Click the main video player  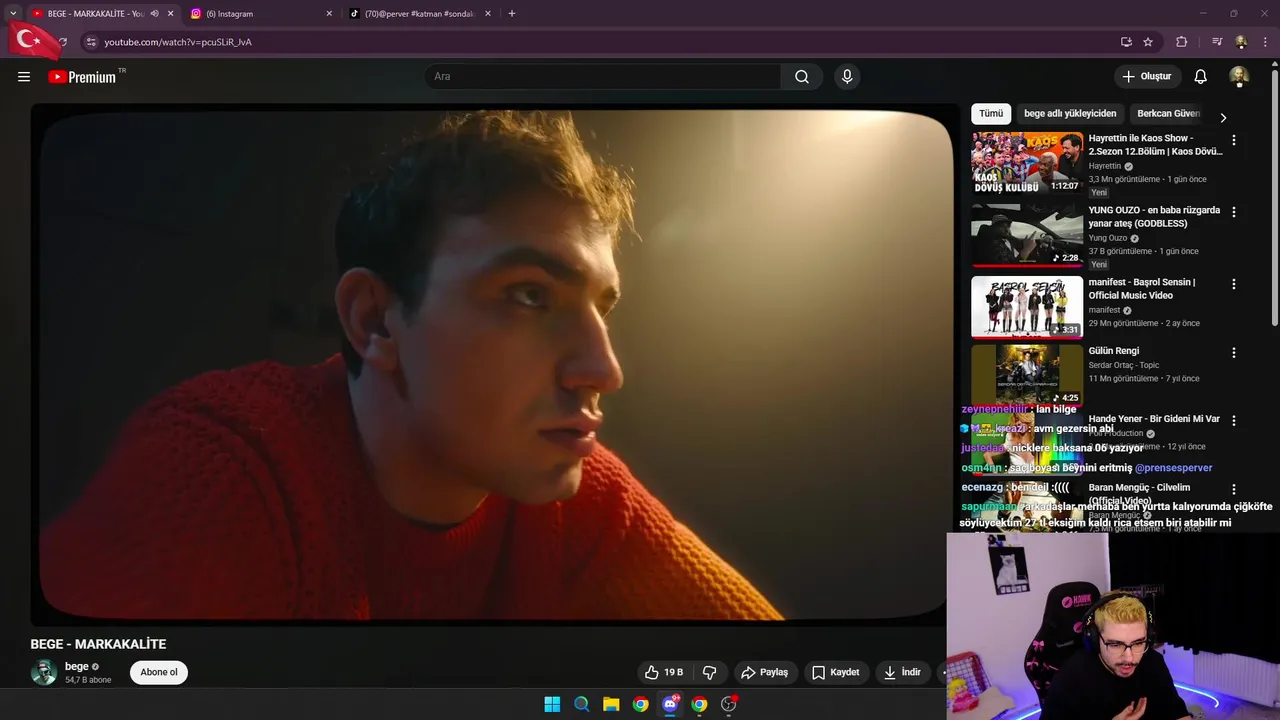coord(495,365)
